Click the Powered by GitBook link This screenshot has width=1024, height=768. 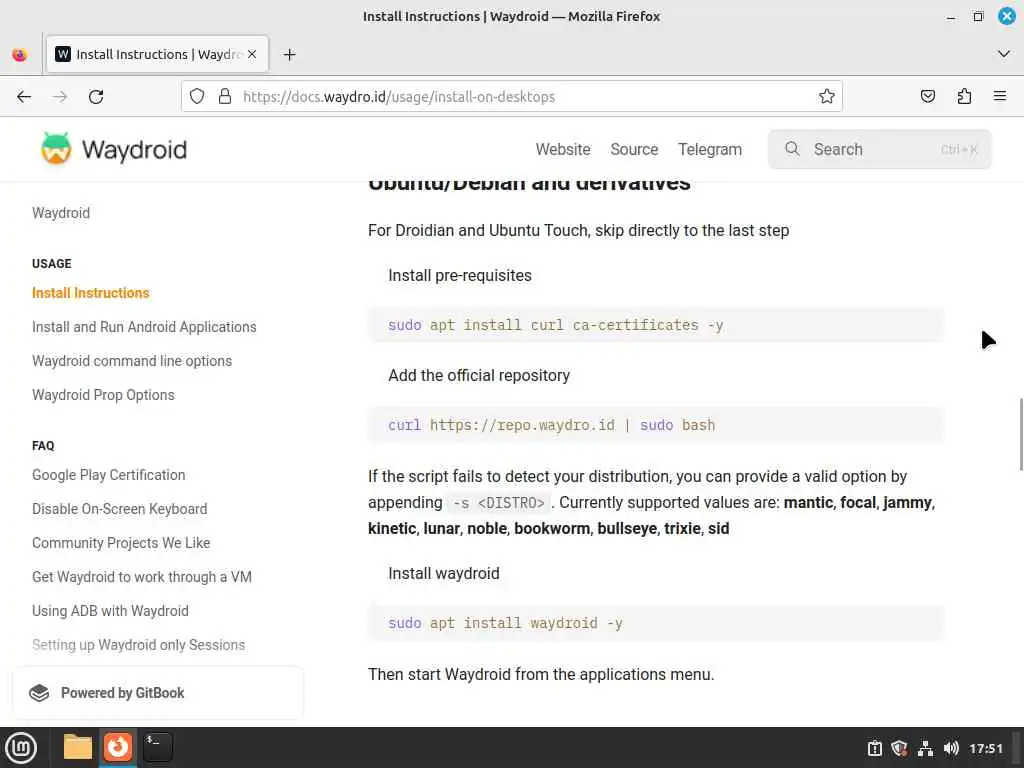click(158, 693)
